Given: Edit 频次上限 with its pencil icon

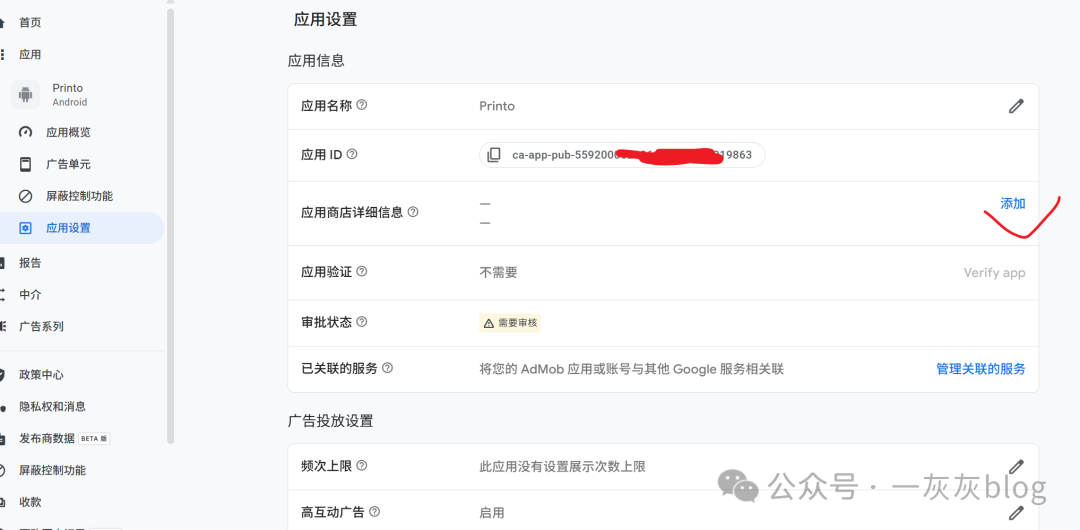Looking at the screenshot, I should pyautogui.click(x=1016, y=466).
